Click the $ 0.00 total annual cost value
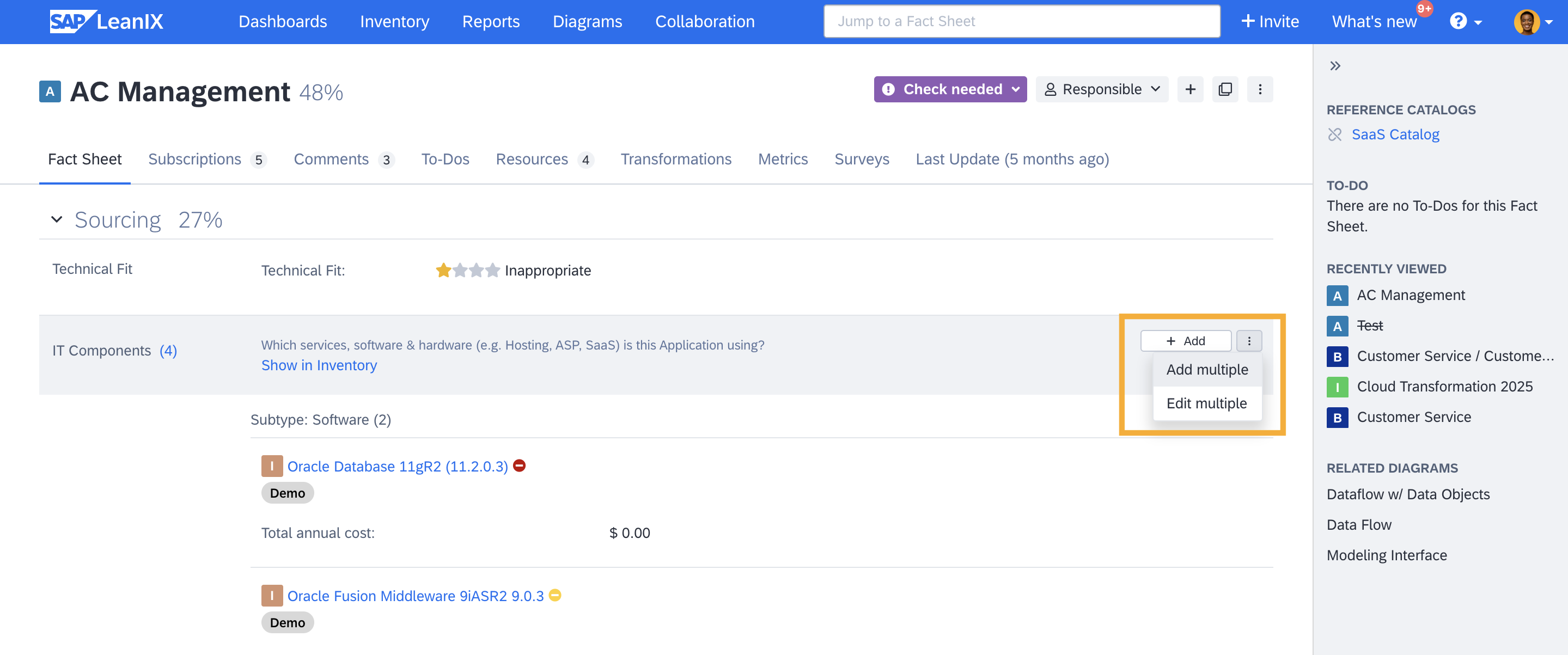The width and height of the screenshot is (1568, 655). (630, 533)
